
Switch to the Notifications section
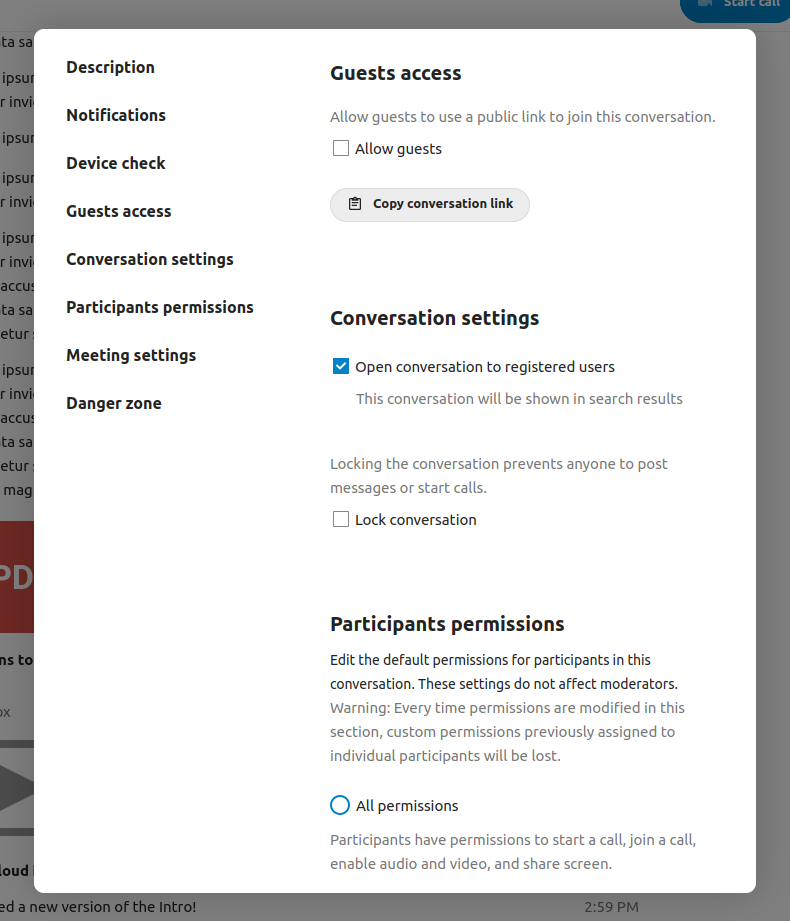[x=116, y=115]
